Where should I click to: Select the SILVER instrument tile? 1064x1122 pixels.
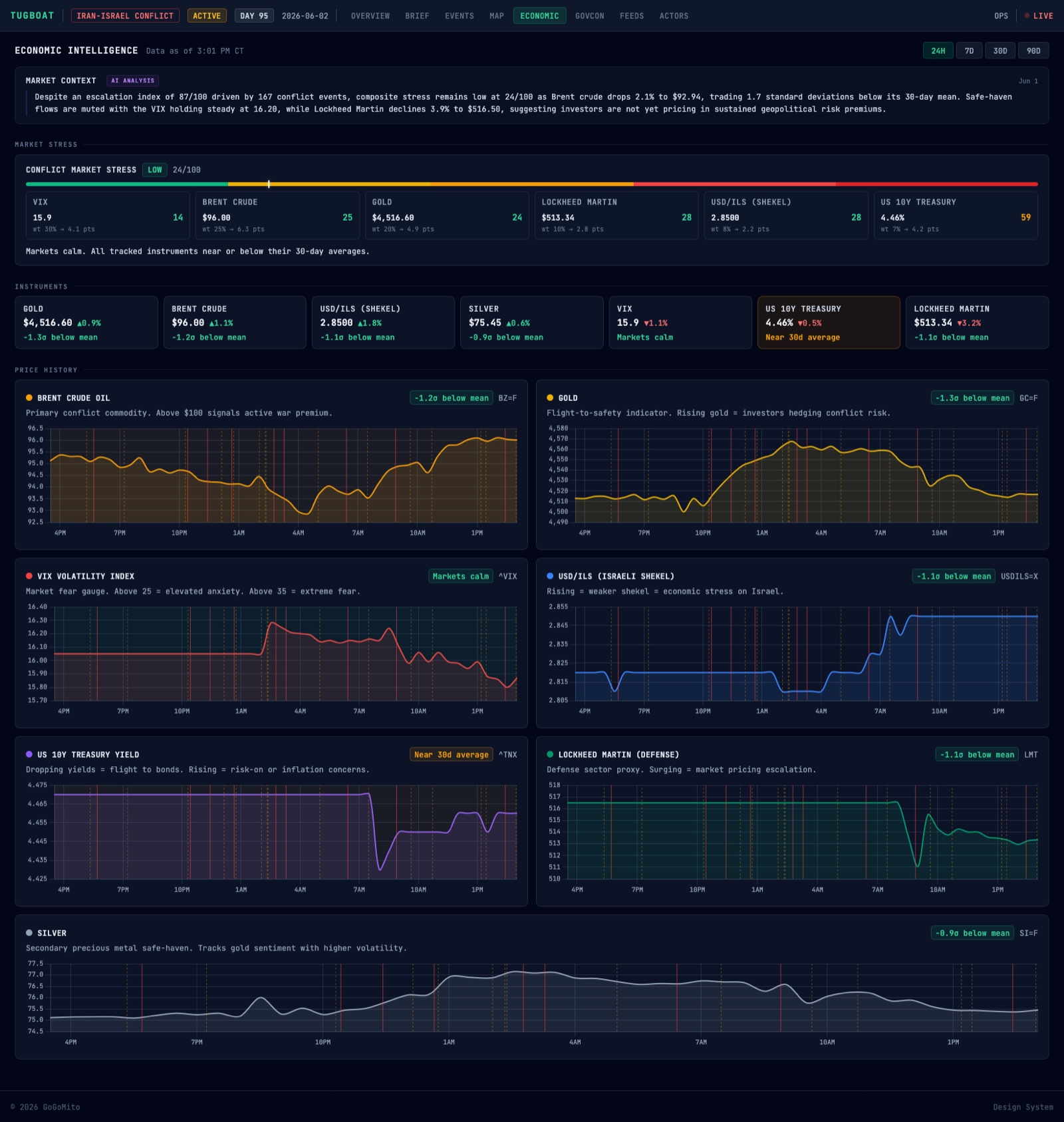[x=532, y=323]
